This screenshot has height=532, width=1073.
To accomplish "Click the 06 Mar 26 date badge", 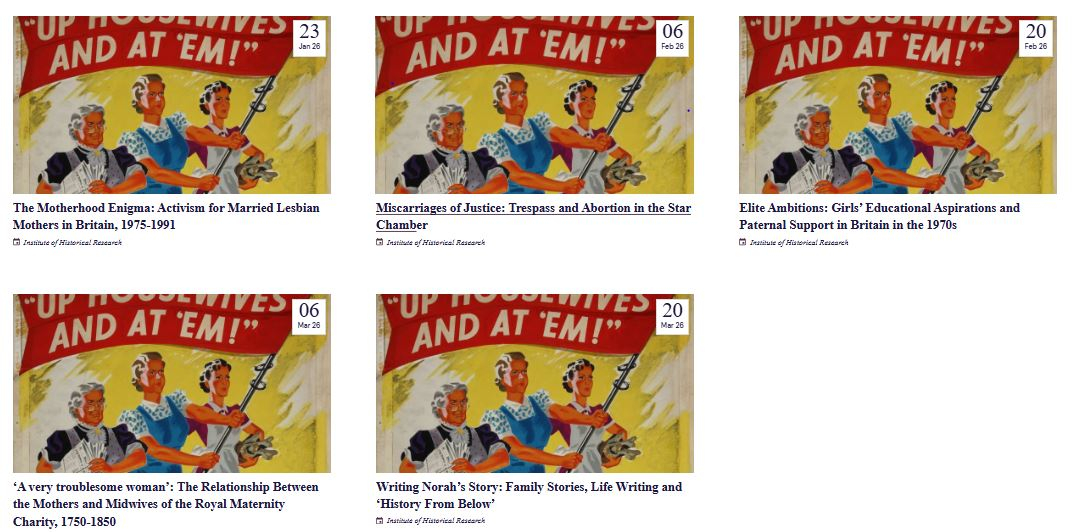I will click(309, 316).
